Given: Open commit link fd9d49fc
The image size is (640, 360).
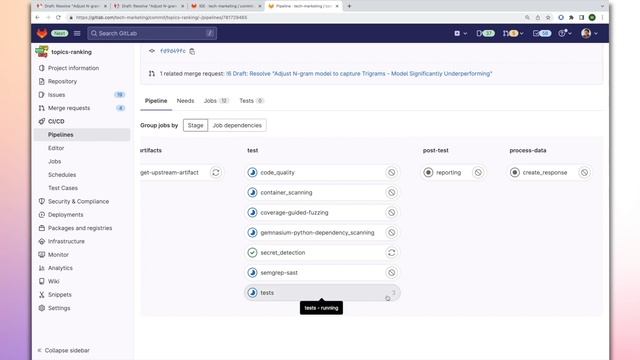Looking at the screenshot, I should click(173, 51).
